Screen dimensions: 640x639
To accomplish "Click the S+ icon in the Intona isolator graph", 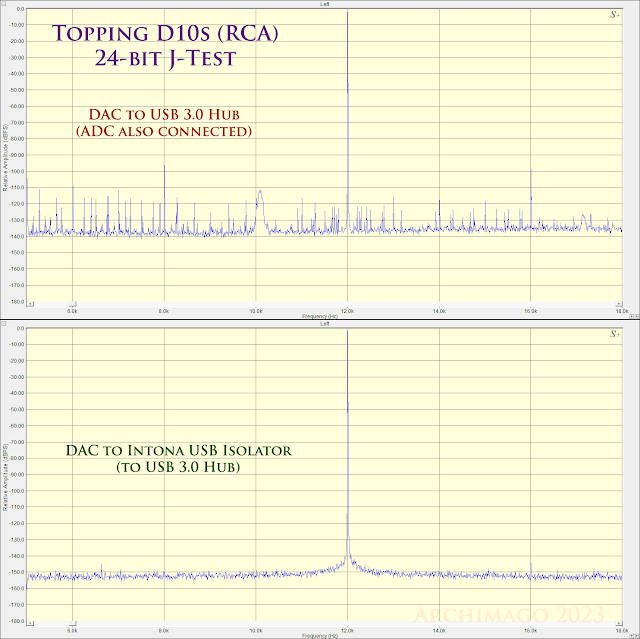I will 615,334.
